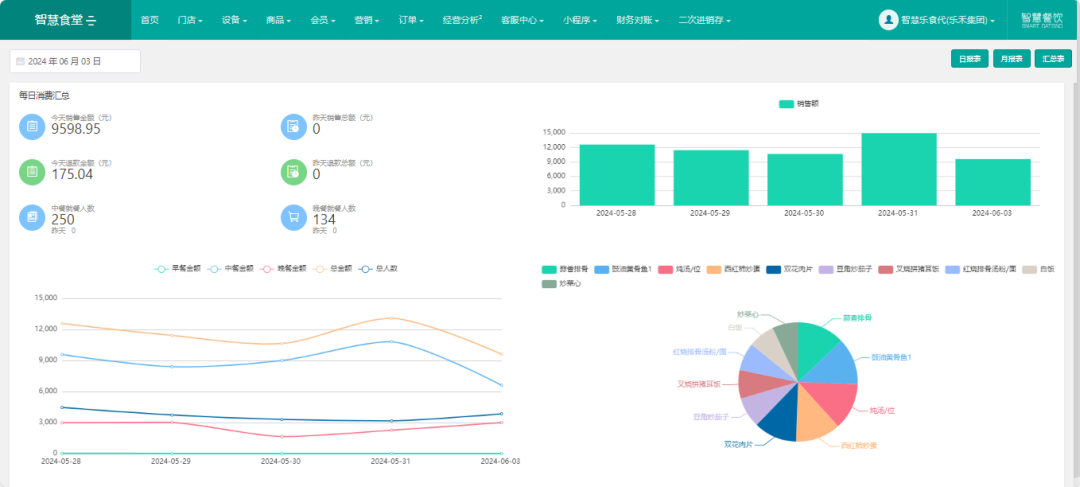Open the 智慧乐食代(乐禾集团) account dropdown
Screen dimensions: 1080x487
[x=948, y=21]
